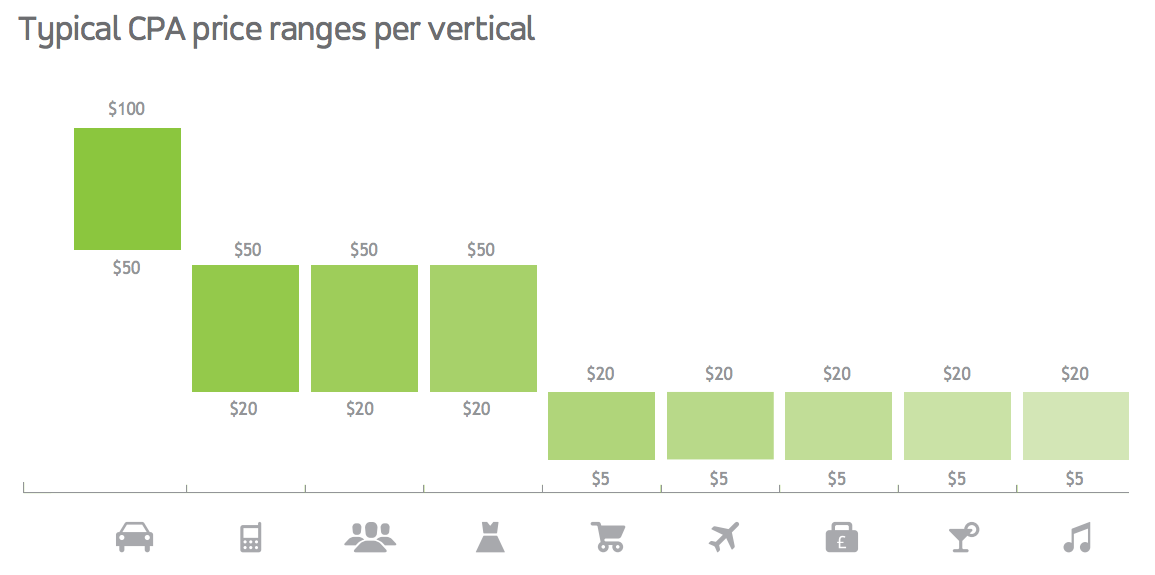Click the shopping cart icon
The height and width of the screenshot is (575, 1155).
pos(608,537)
